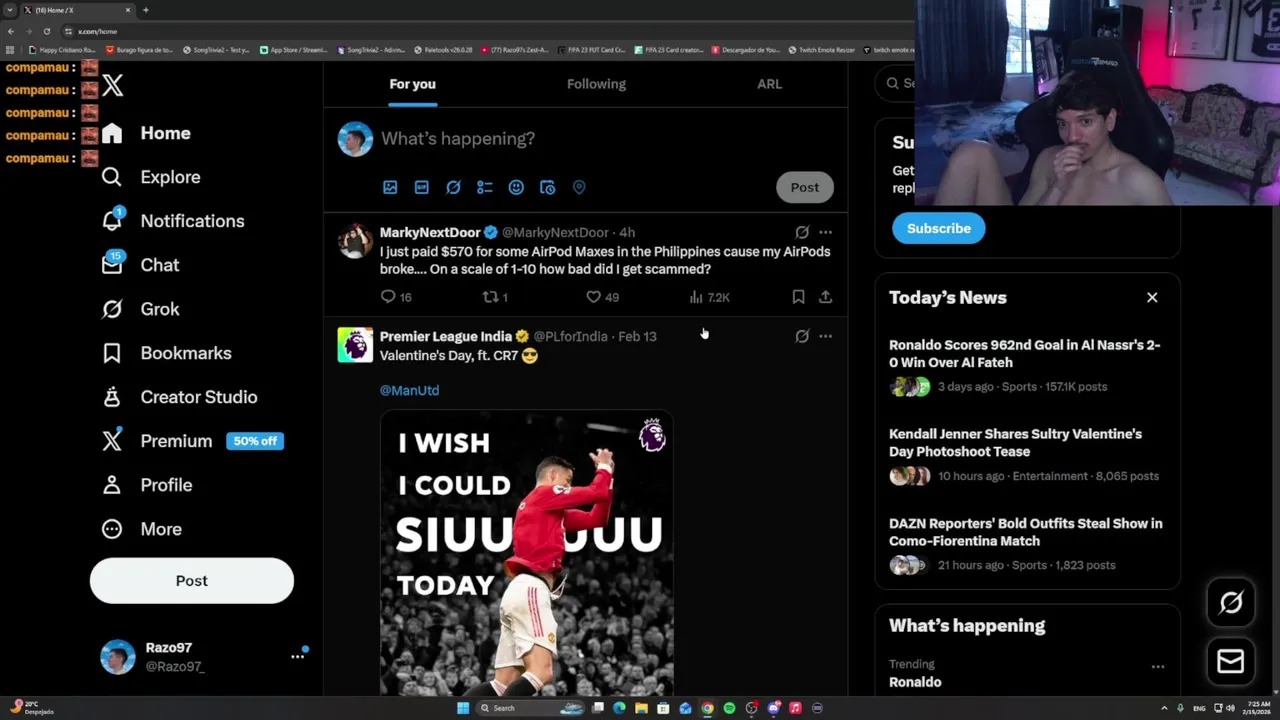Open the SIUUUUUU Ronaldo image

(527, 553)
